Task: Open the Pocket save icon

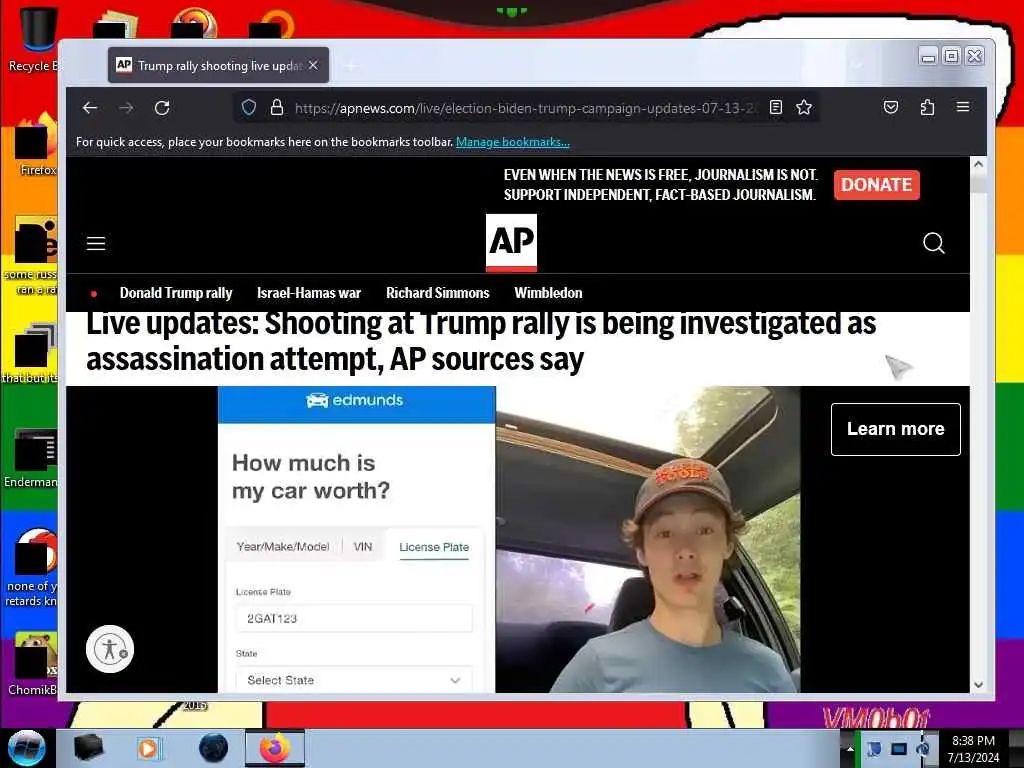Action: 891,108
